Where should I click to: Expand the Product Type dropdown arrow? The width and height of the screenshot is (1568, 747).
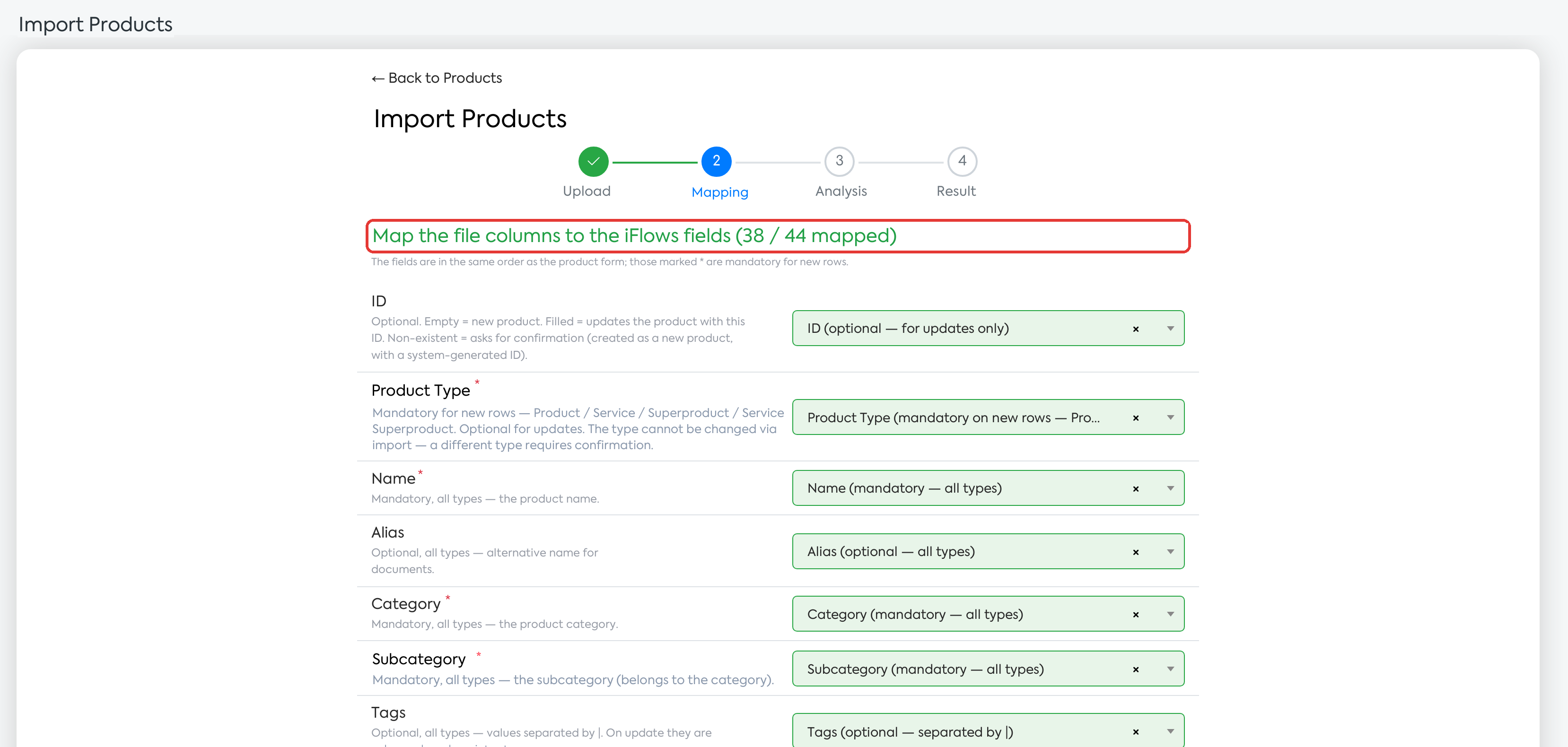click(1170, 417)
